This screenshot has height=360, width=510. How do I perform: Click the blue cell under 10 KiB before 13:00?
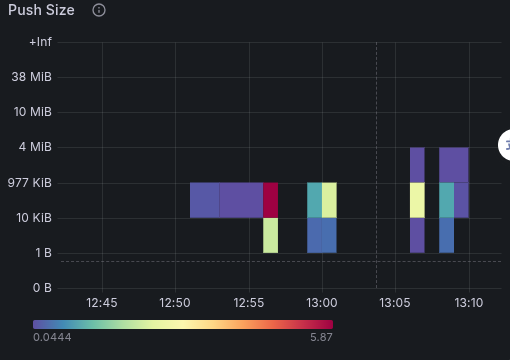[314, 235]
